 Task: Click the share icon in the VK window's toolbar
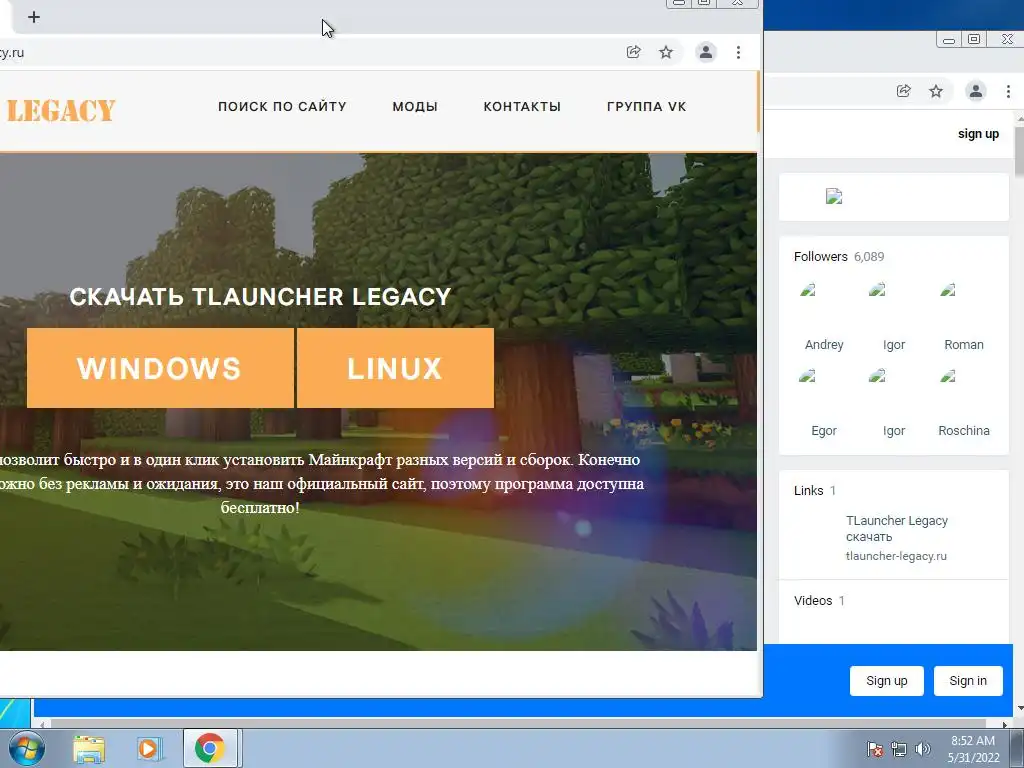pyautogui.click(x=904, y=91)
